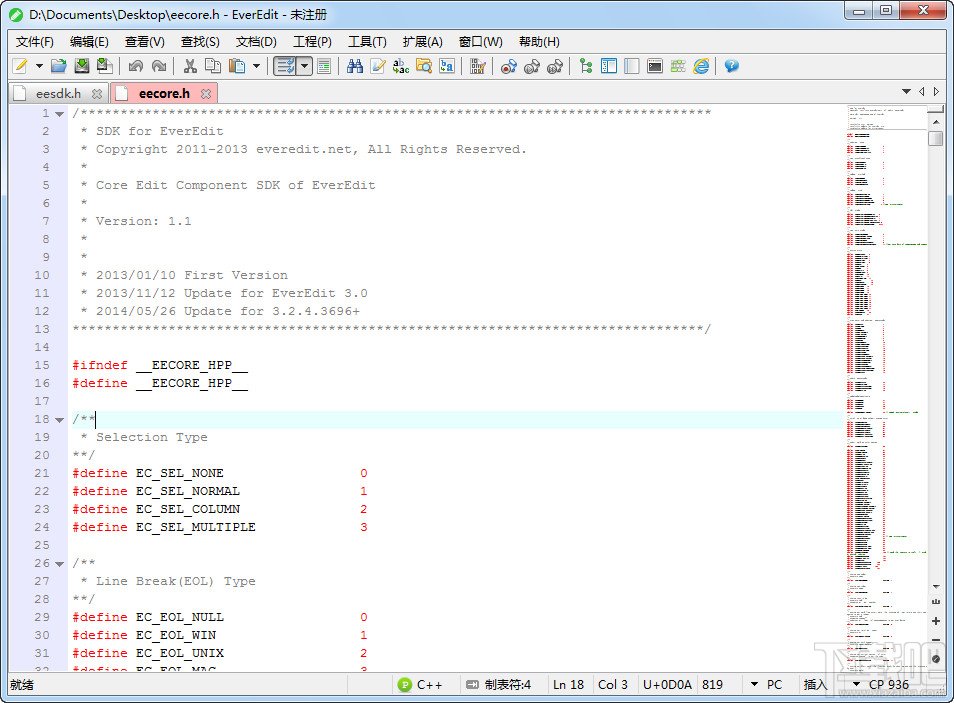Play recorded macro icon
954x703 pixels.
pyautogui.click(x=532, y=66)
